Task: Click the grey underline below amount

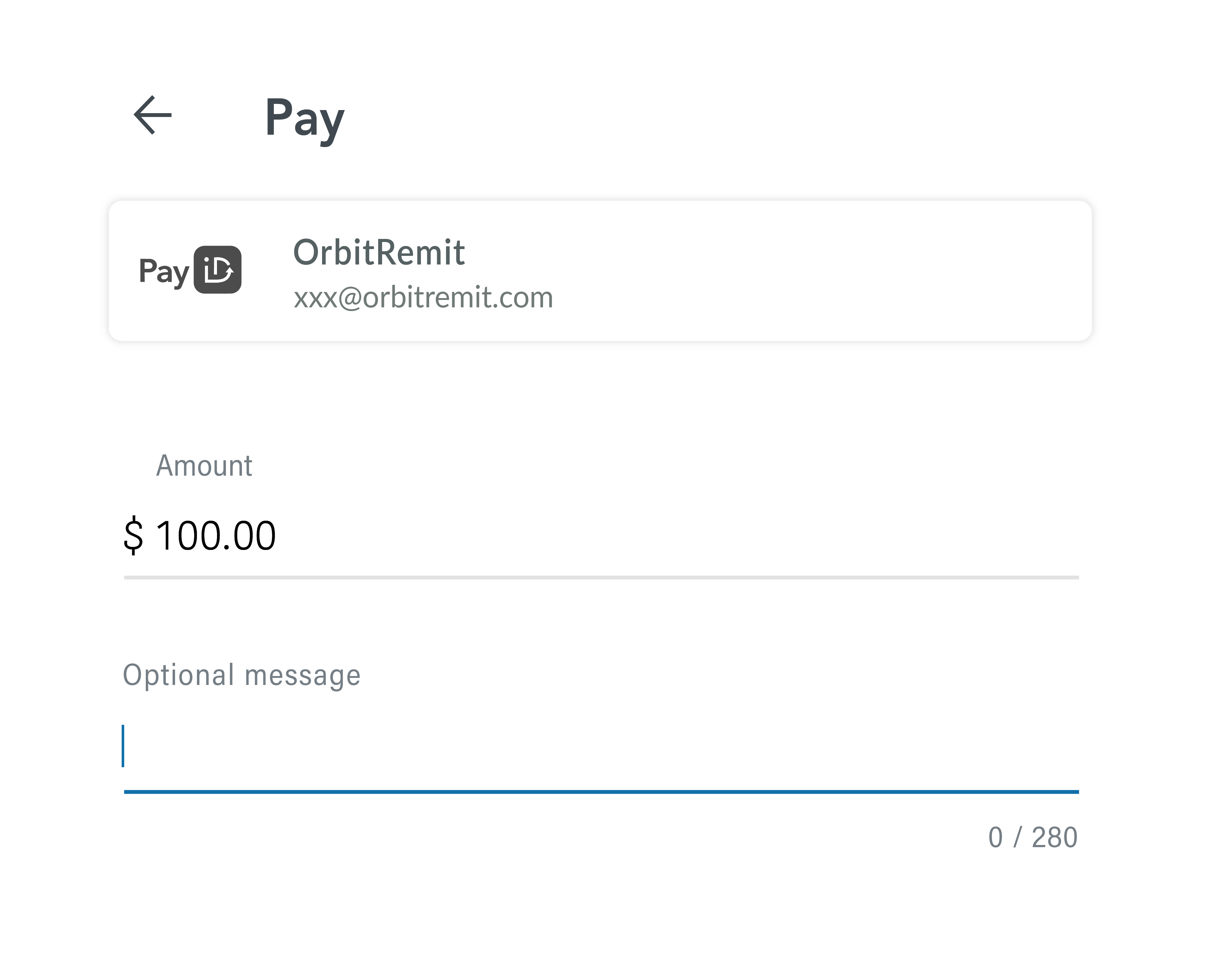Action: (601, 577)
